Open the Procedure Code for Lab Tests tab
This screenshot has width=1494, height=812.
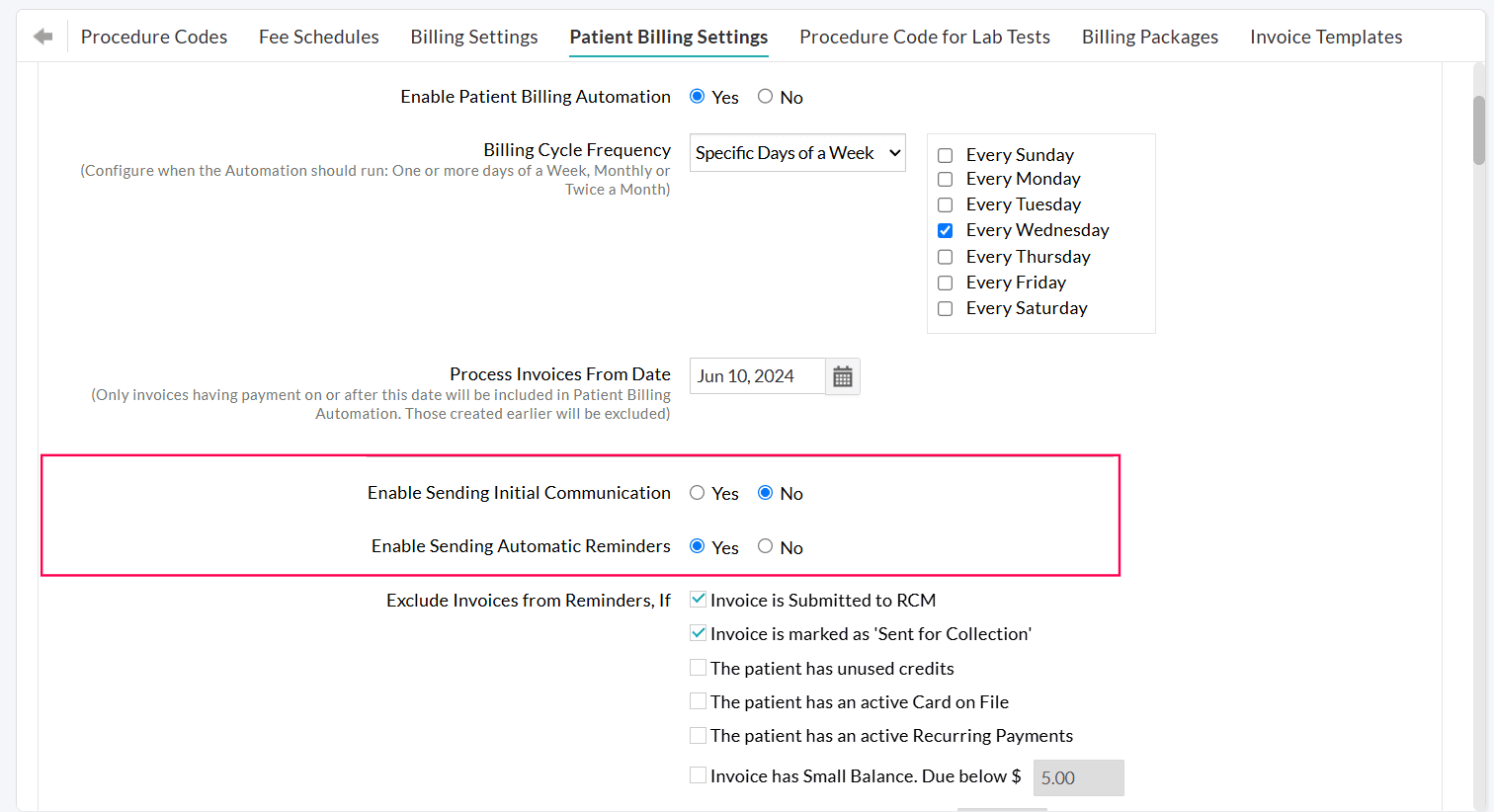[x=924, y=37]
